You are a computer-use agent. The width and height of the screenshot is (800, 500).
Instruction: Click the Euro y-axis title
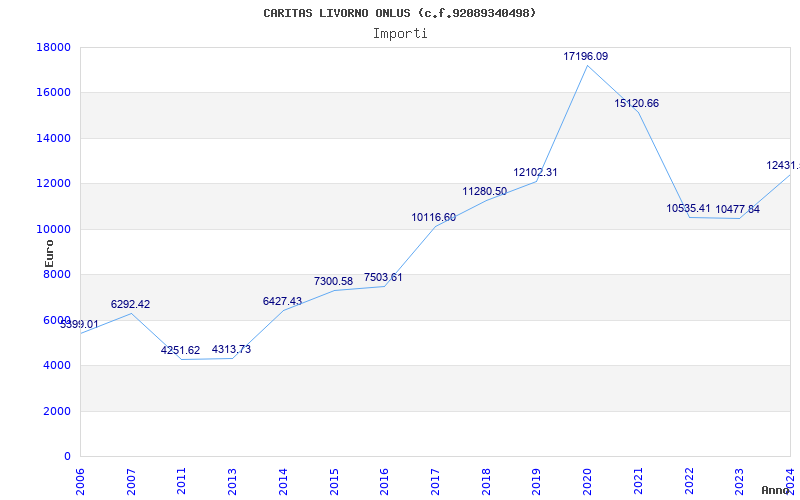[x=49, y=254]
